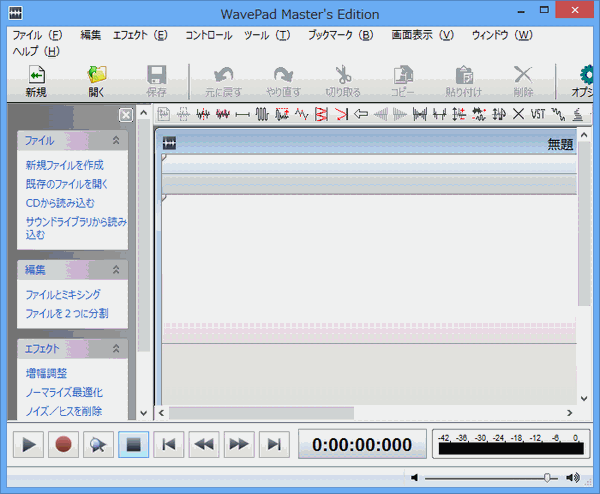Viewport: 600px width, 494px height.
Task: Click the ファイルを２つに分割 link
Action: coord(67,314)
